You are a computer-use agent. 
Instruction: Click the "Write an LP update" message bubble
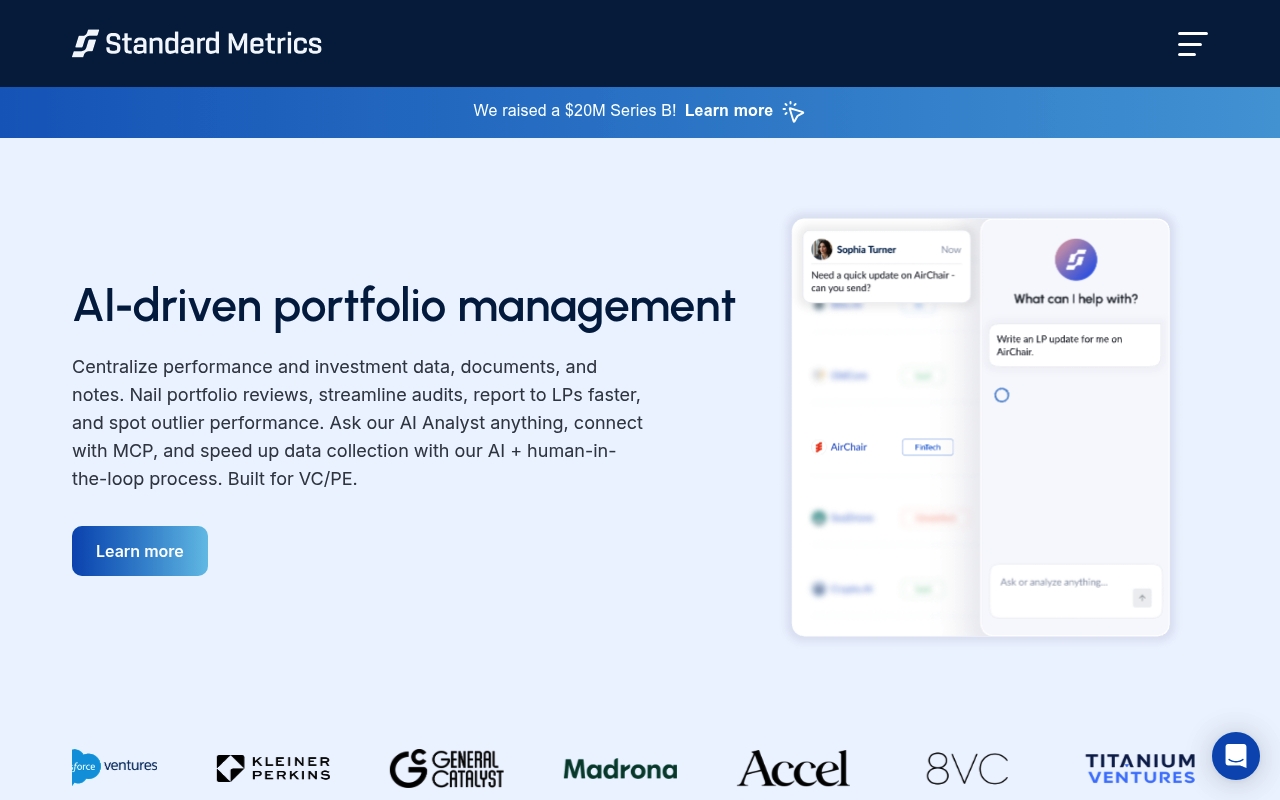(x=1075, y=345)
